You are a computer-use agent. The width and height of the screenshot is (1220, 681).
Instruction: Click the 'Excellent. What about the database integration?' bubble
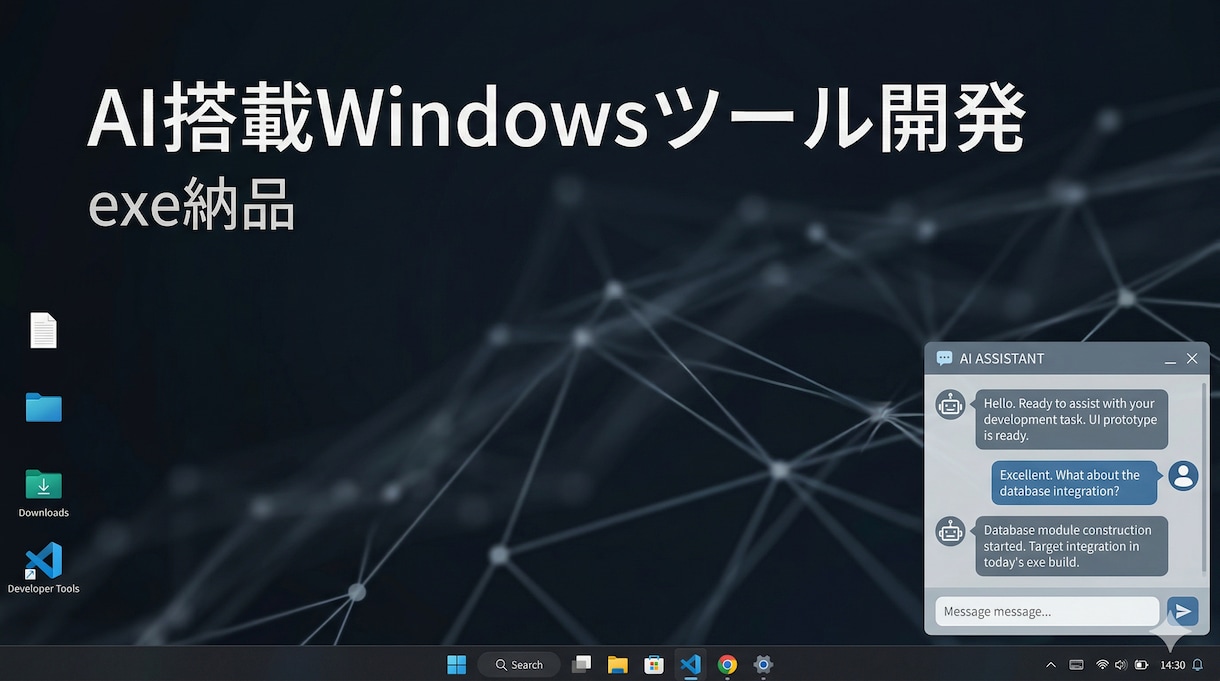pyautogui.click(x=1074, y=483)
